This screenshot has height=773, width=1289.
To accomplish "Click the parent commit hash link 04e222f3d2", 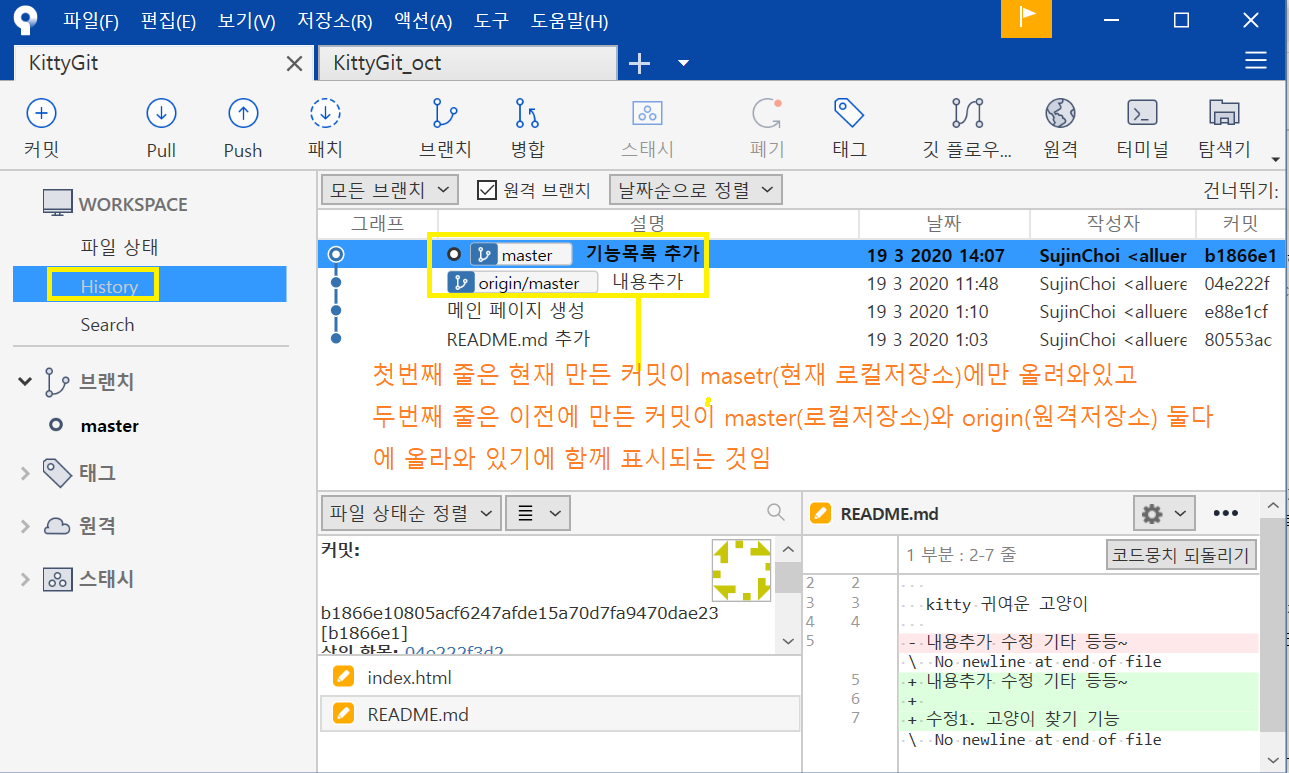I will (x=454, y=651).
